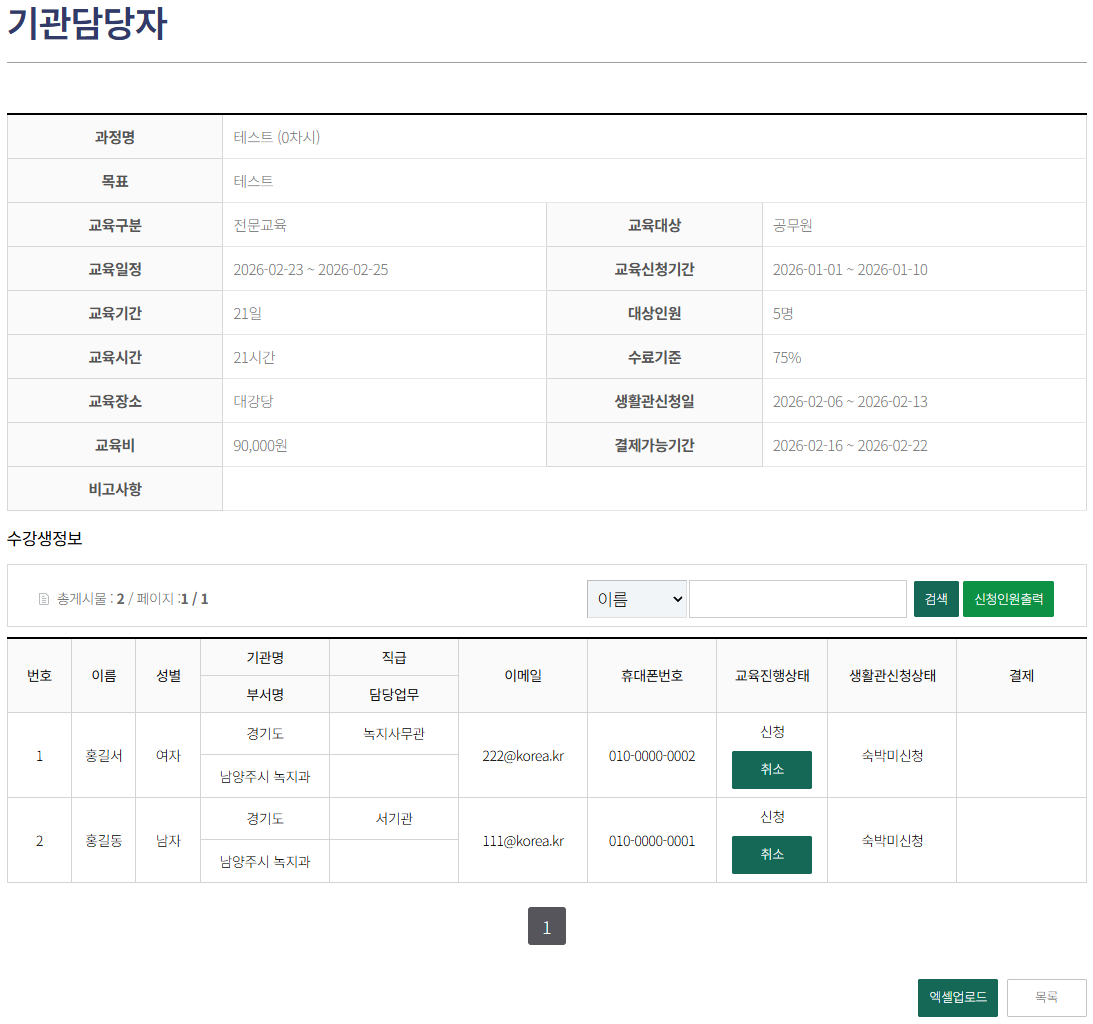Select row number 1 in student table
Viewport: 1093px width, 1024px height.
pos(39,756)
